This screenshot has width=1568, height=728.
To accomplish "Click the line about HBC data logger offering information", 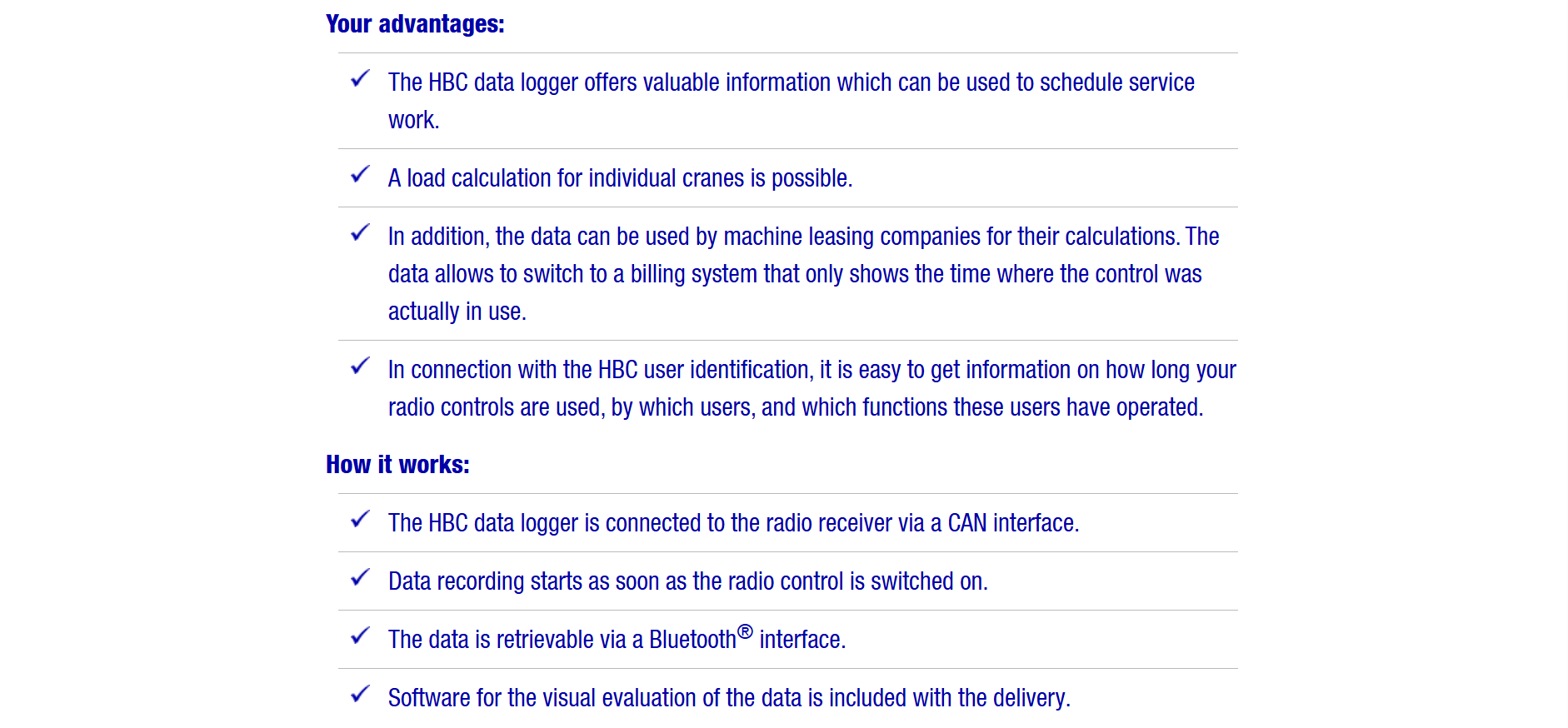I will pyautogui.click(x=791, y=82).
